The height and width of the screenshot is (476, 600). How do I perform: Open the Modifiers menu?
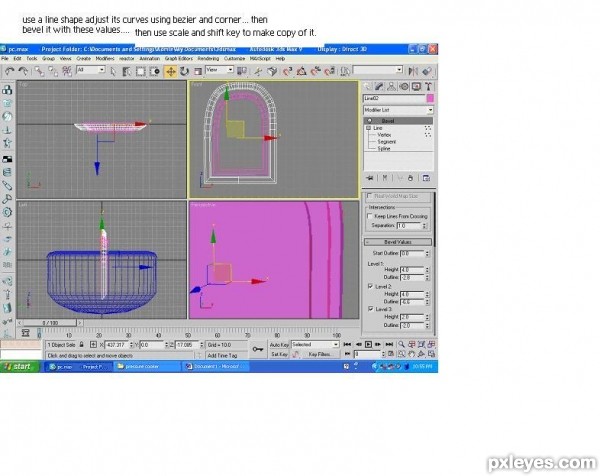[x=105, y=59]
